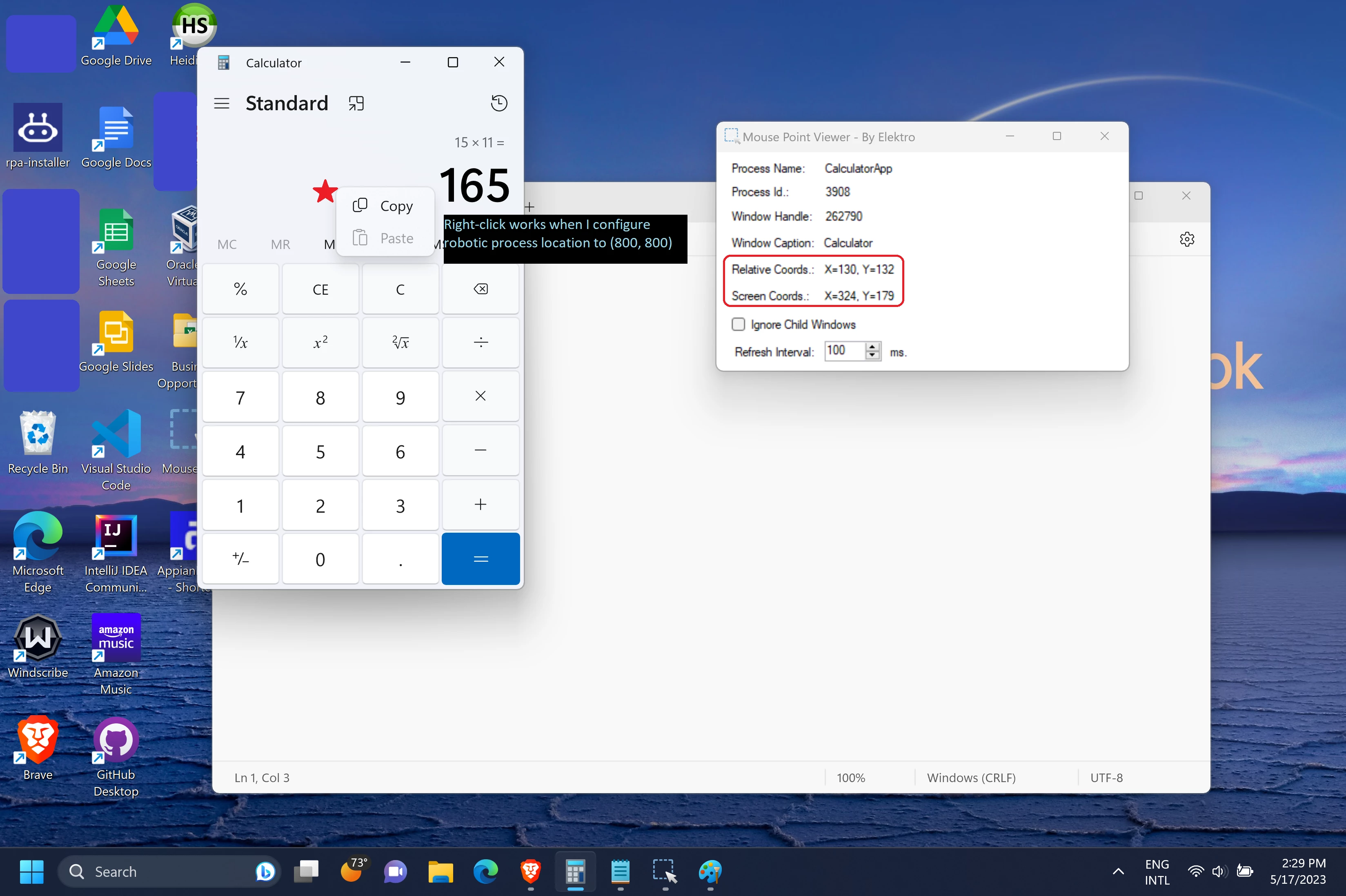
Task: Open the Calculator navigation hamburger menu
Action: click(222, 103)
